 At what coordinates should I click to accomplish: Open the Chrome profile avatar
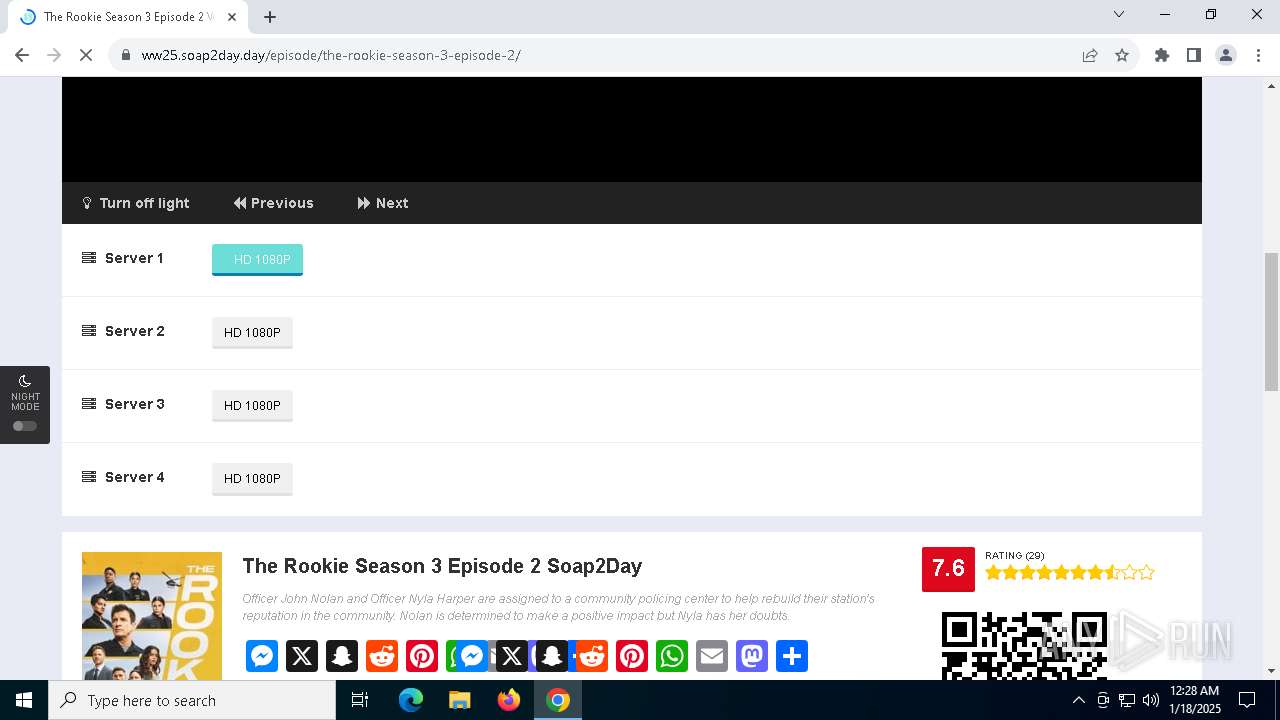click(x=1226, y=55)
